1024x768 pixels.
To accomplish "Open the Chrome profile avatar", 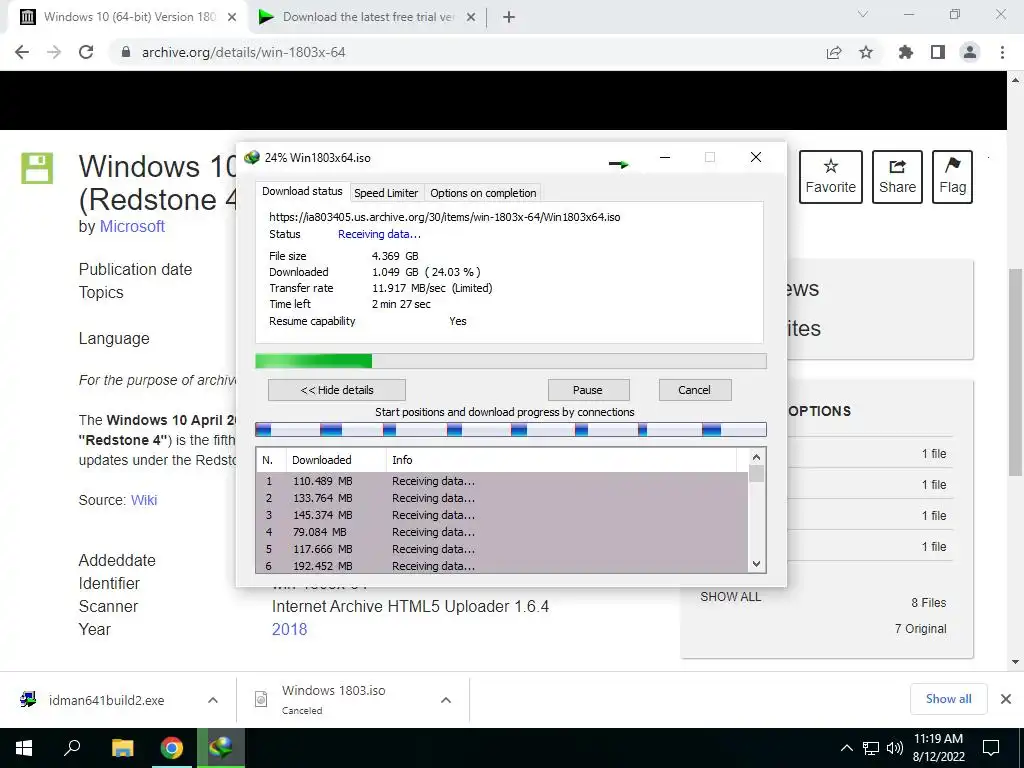I will (970, 52).
